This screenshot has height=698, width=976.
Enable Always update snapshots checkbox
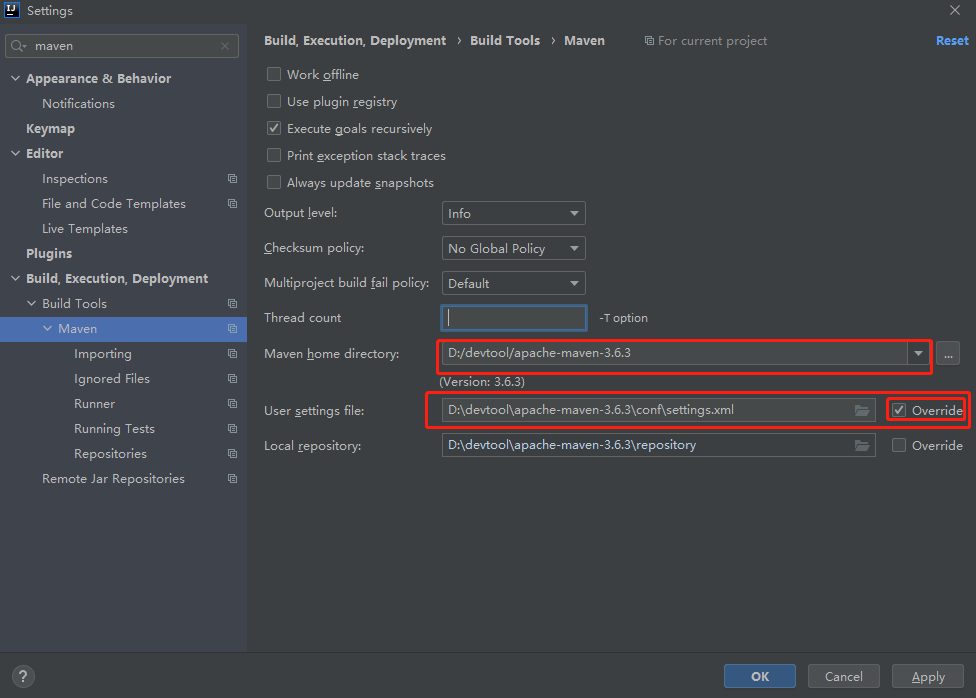274,182
